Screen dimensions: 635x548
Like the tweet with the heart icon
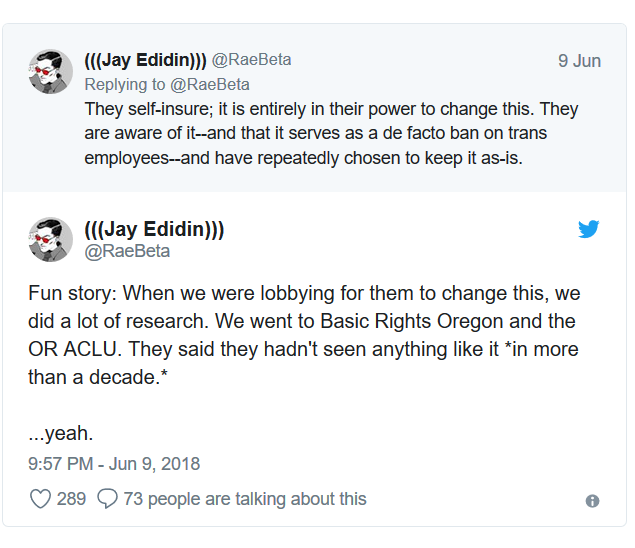click(40, 498)
